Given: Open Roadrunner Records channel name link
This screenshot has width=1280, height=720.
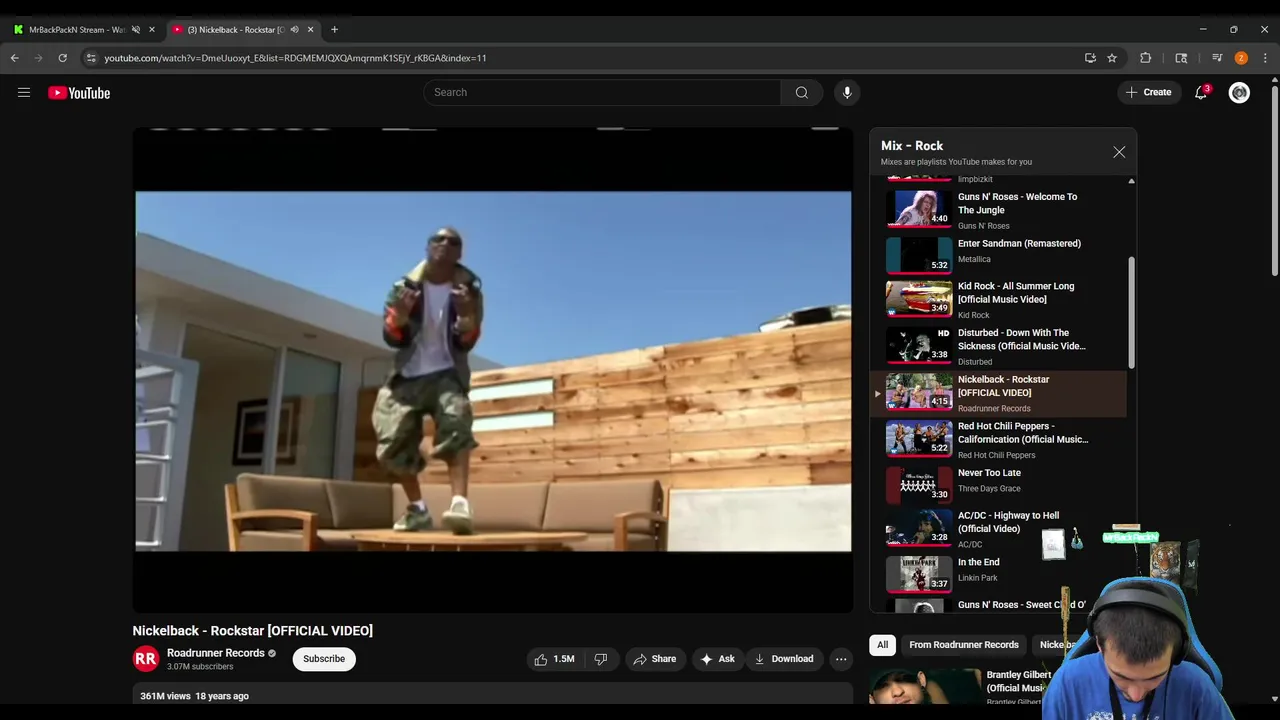Looking at the screenshot, I should (x=216, y=653).
